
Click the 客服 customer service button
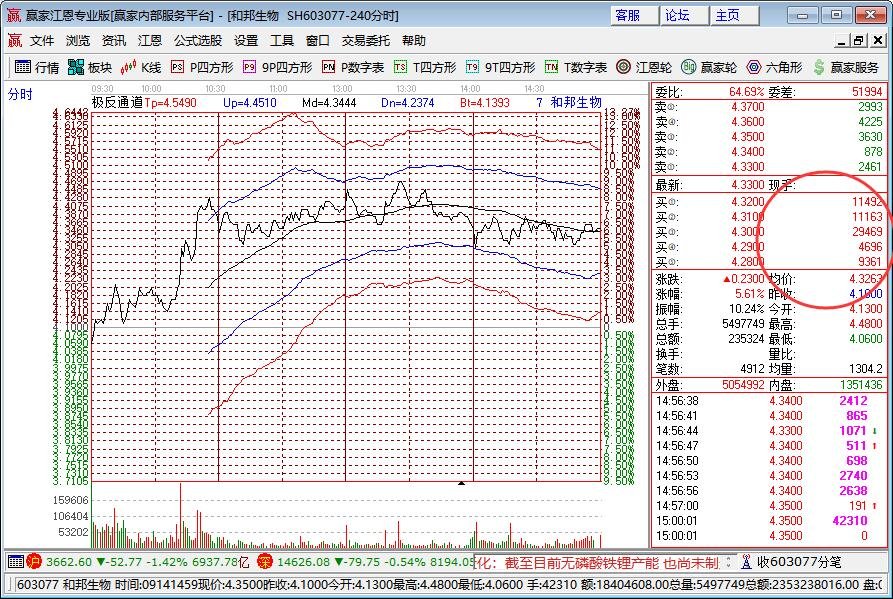(x=634, y=15)
